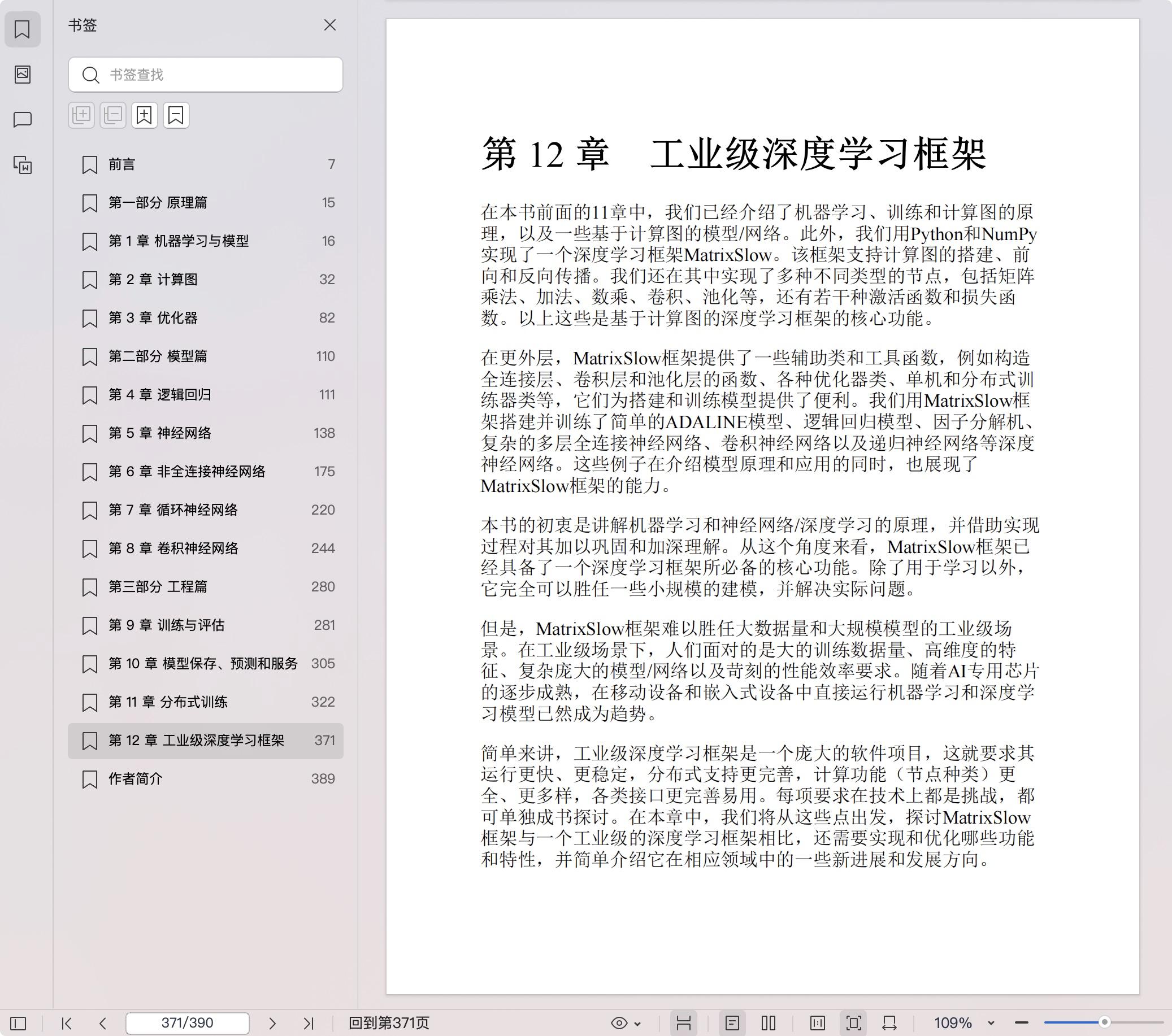This screenshot has width=1172, height=1036.
Task: Expand the eye mode dropdown arrow
Action: pyautogui.click(x=637, y=1024)
